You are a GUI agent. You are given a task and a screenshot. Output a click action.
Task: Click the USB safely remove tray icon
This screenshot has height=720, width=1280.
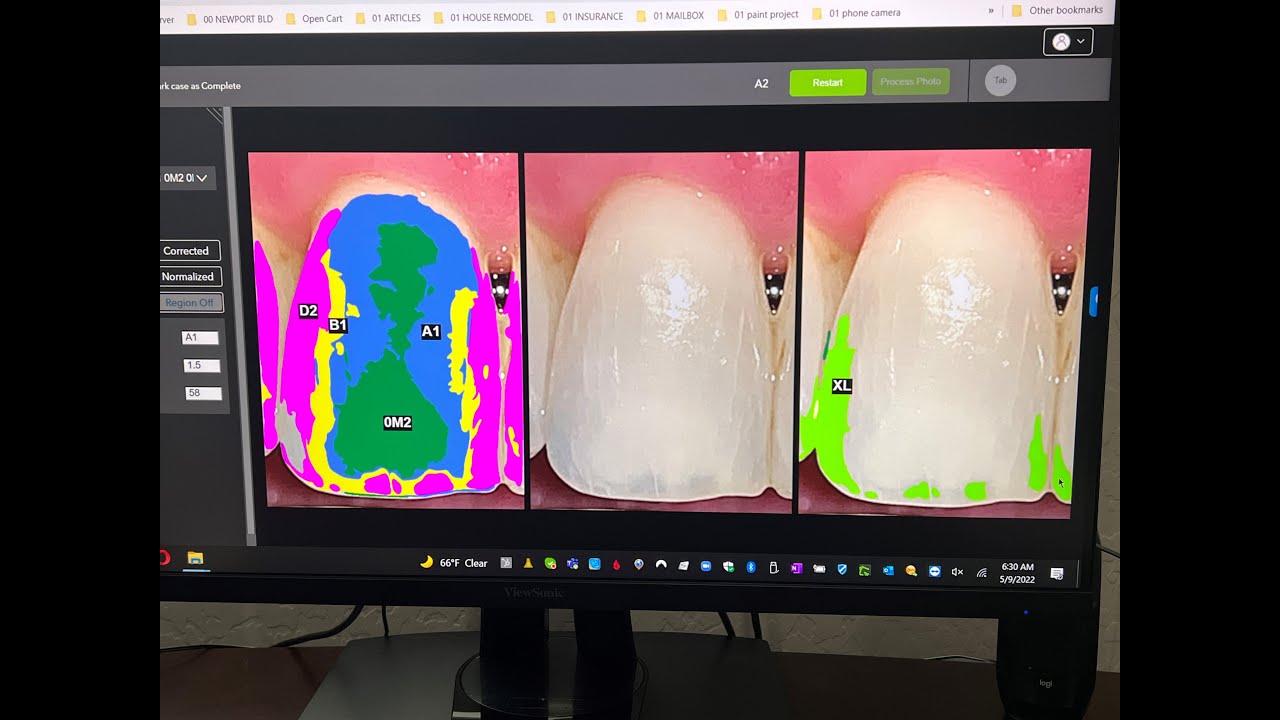[x=774, y=568]
